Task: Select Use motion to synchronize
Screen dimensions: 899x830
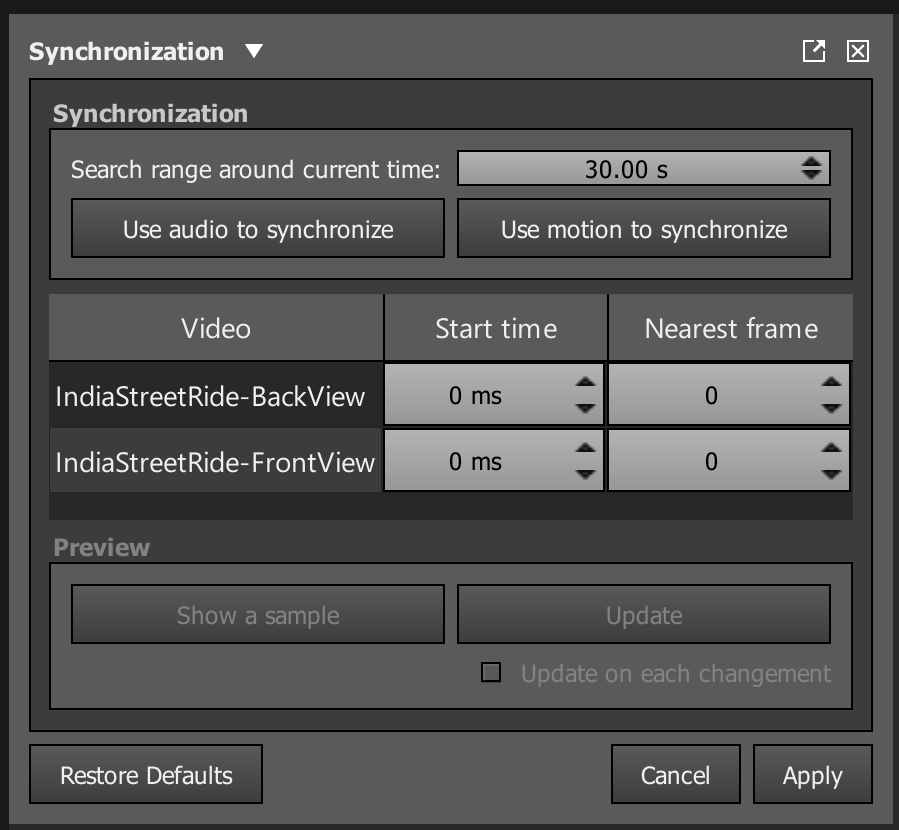Action: pyautogui.click(x=643, y=228)
